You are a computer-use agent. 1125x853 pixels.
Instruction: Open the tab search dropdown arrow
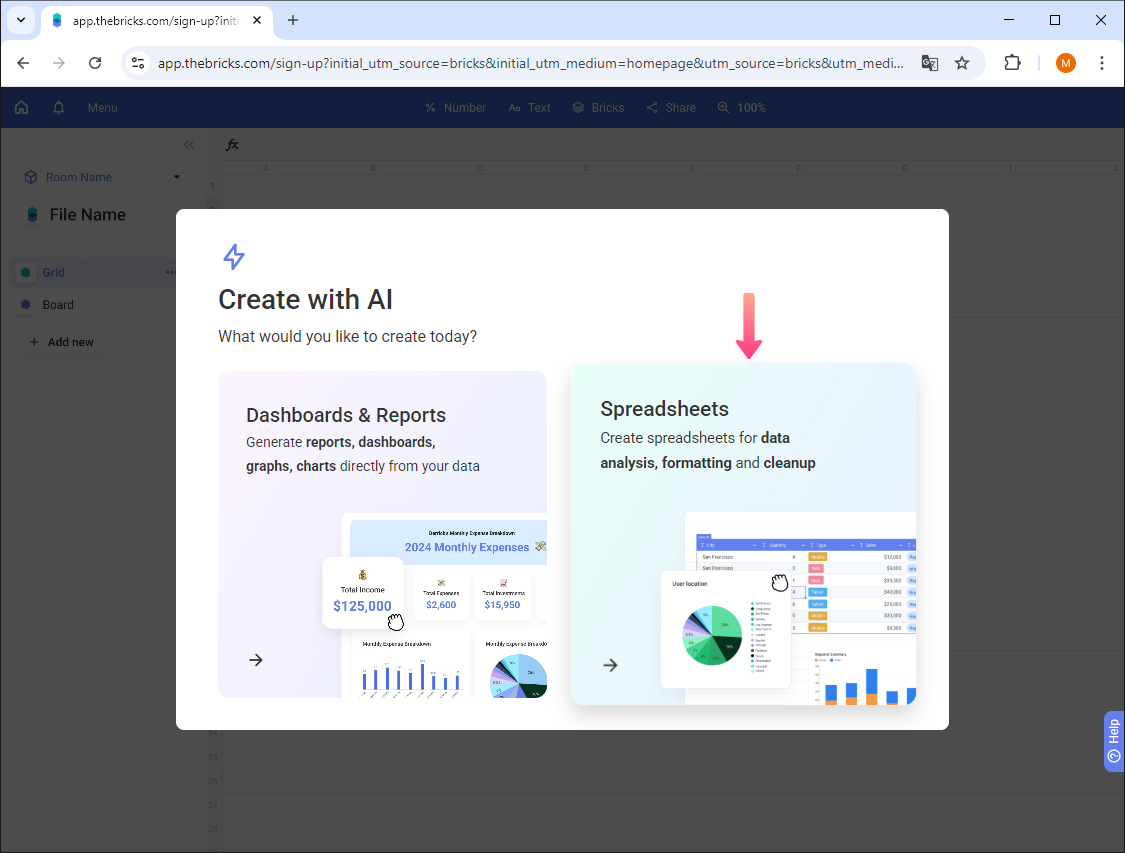coord(21,20)
